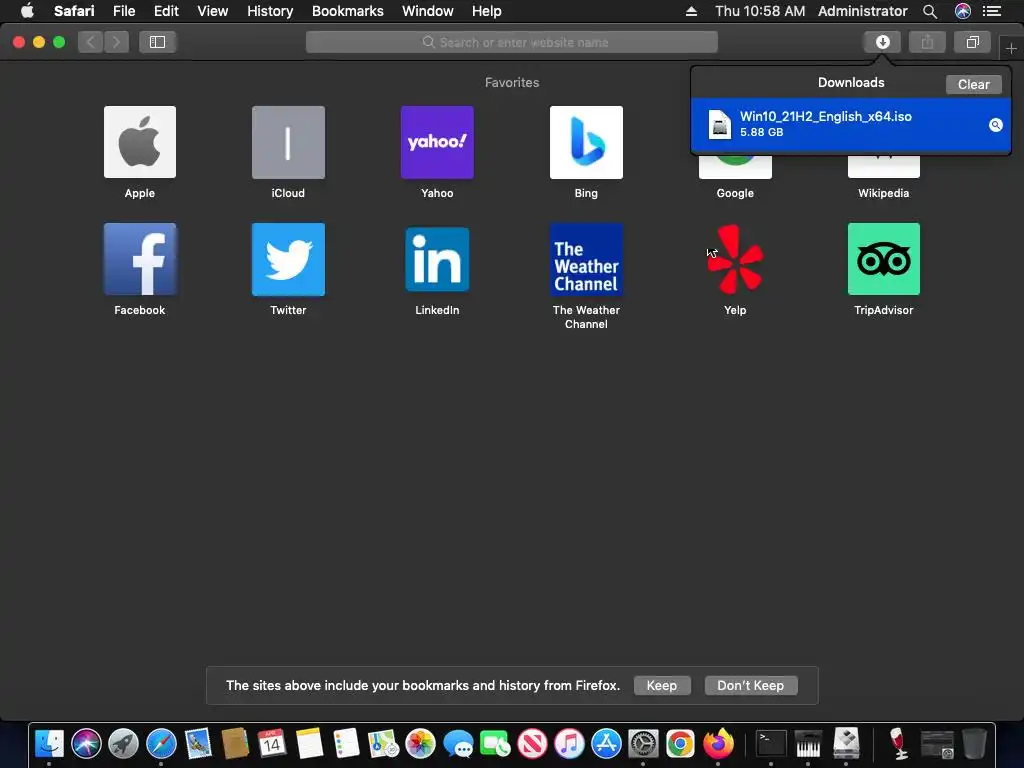Open News from the Dock
This screenshot has width=1024, height=768.
click(x=532, y=743)
